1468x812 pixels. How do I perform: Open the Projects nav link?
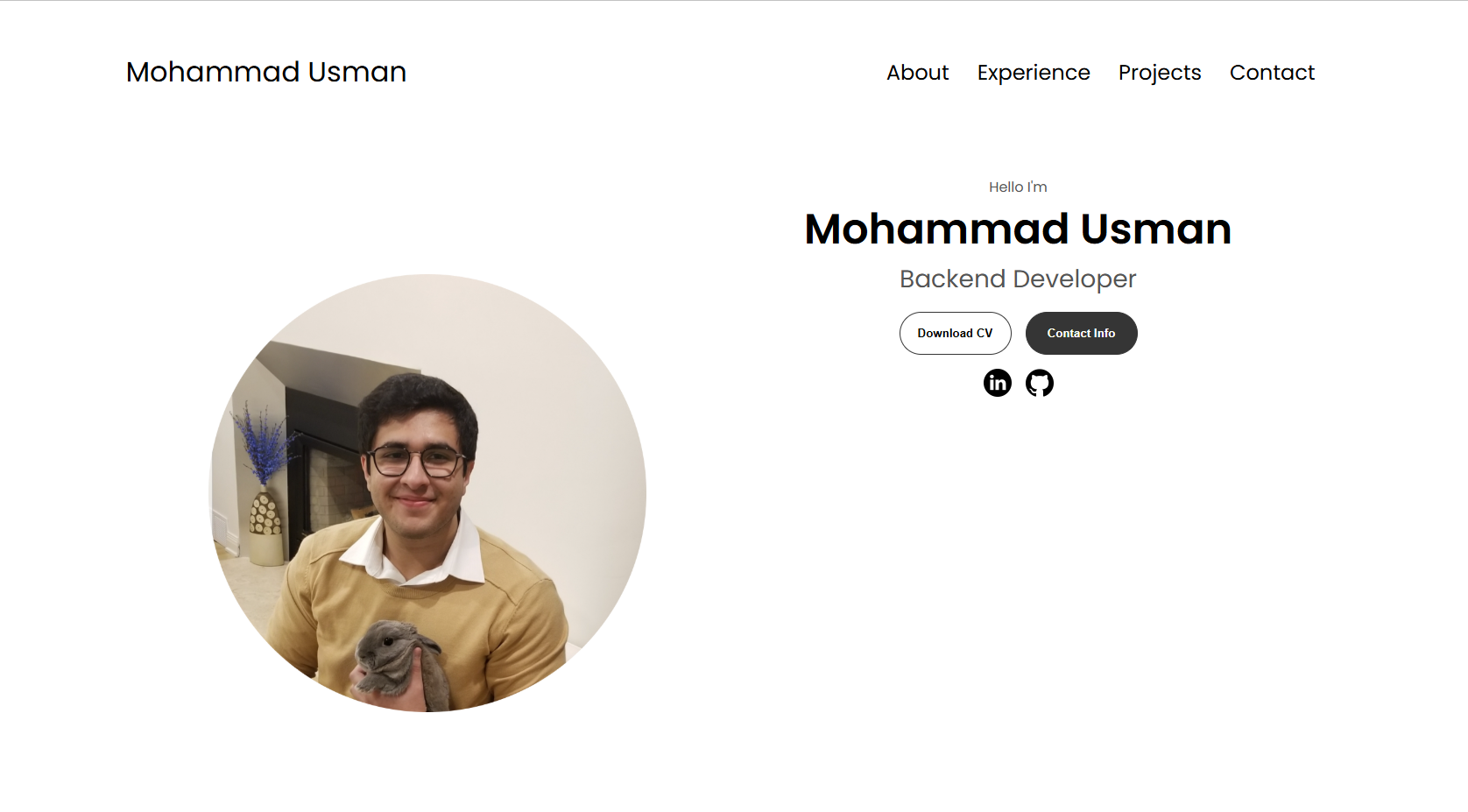click(x=1160, y=73)
